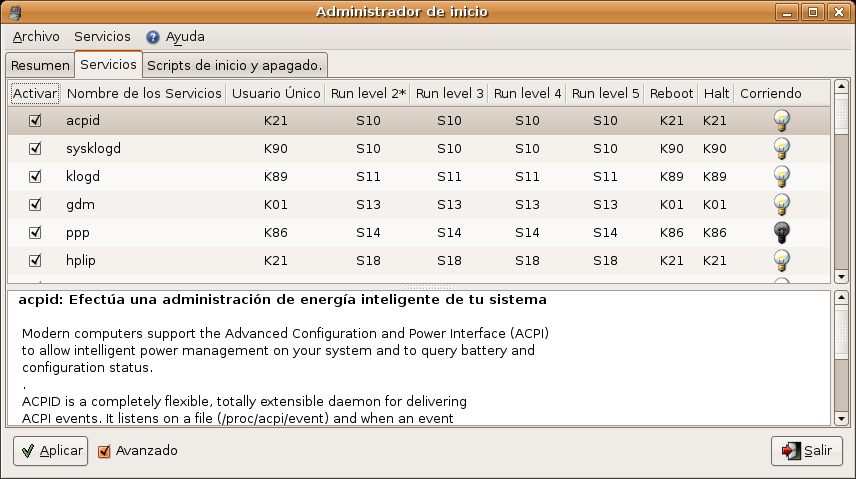This screenshot has width=856, height=479.
Task: Uncheck the acpid service checkbox
Action: coord(35,120)
